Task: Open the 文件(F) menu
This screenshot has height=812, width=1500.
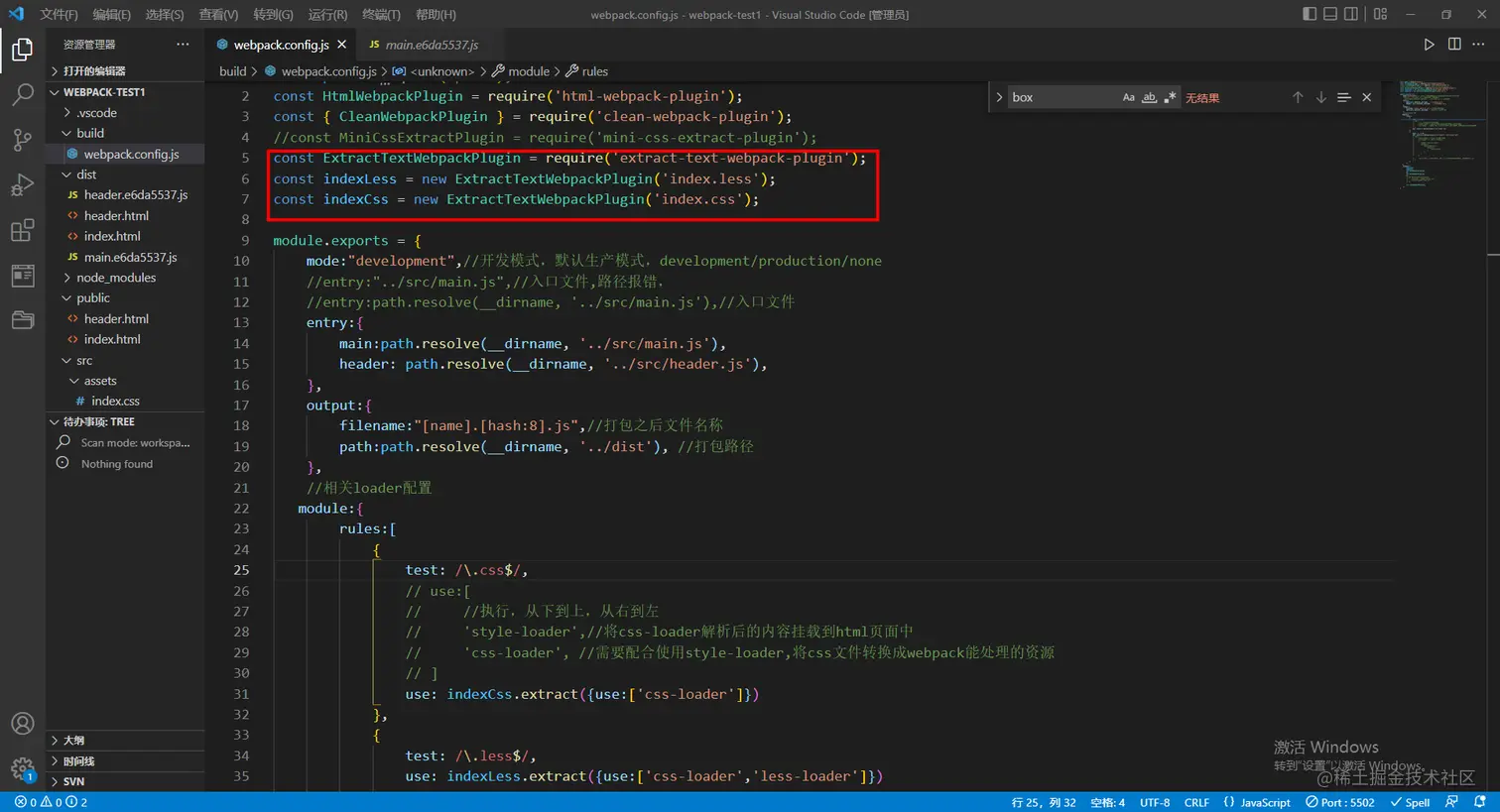Action: (59, 14)
